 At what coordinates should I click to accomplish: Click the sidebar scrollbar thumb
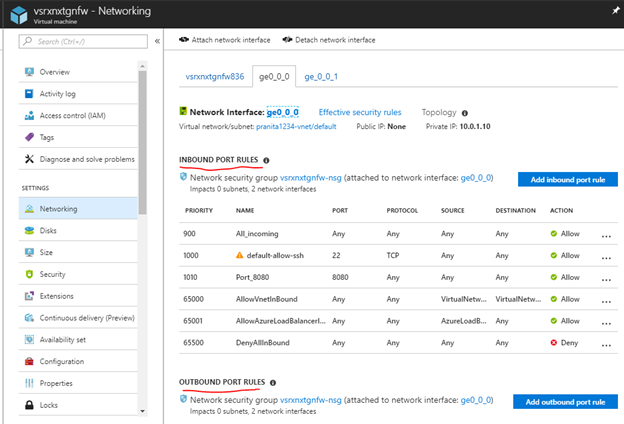142,143
